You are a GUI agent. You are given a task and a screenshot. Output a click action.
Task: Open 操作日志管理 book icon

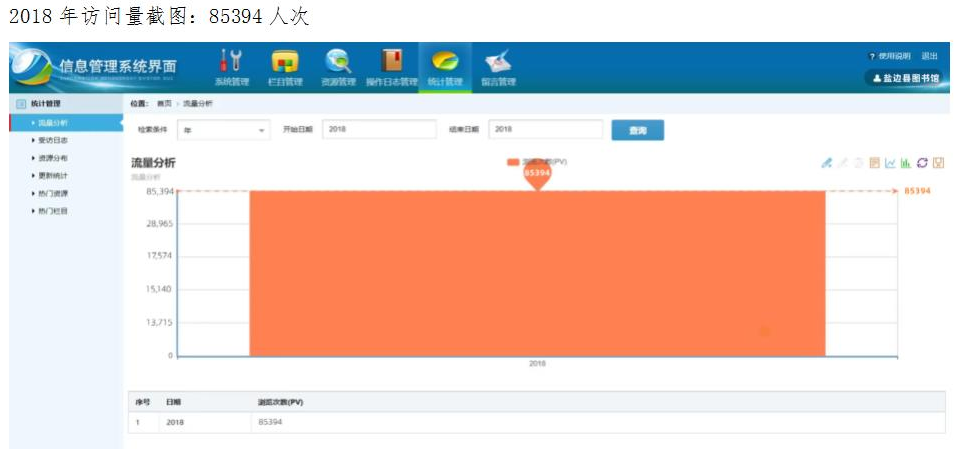(392, 67)
